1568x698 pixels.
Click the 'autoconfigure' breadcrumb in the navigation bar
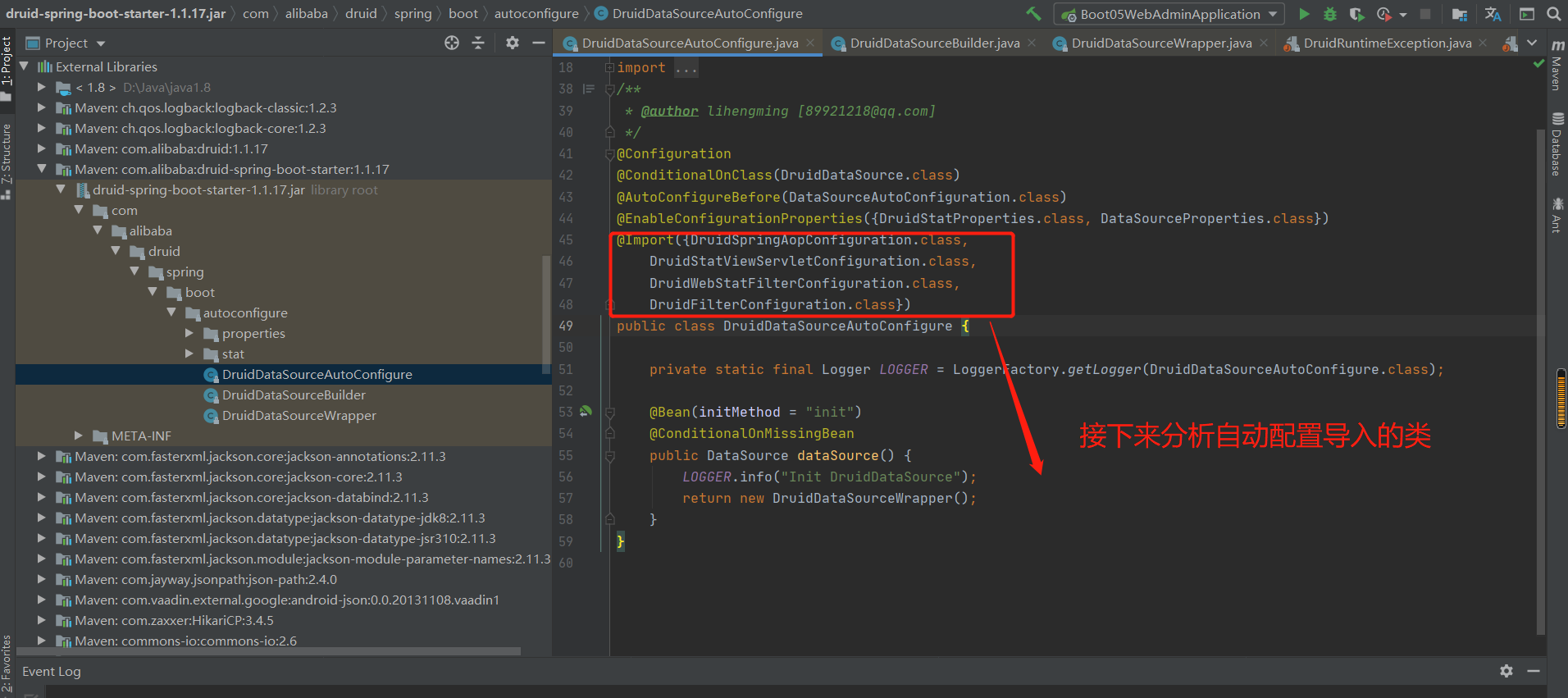(x=536, y=14)
